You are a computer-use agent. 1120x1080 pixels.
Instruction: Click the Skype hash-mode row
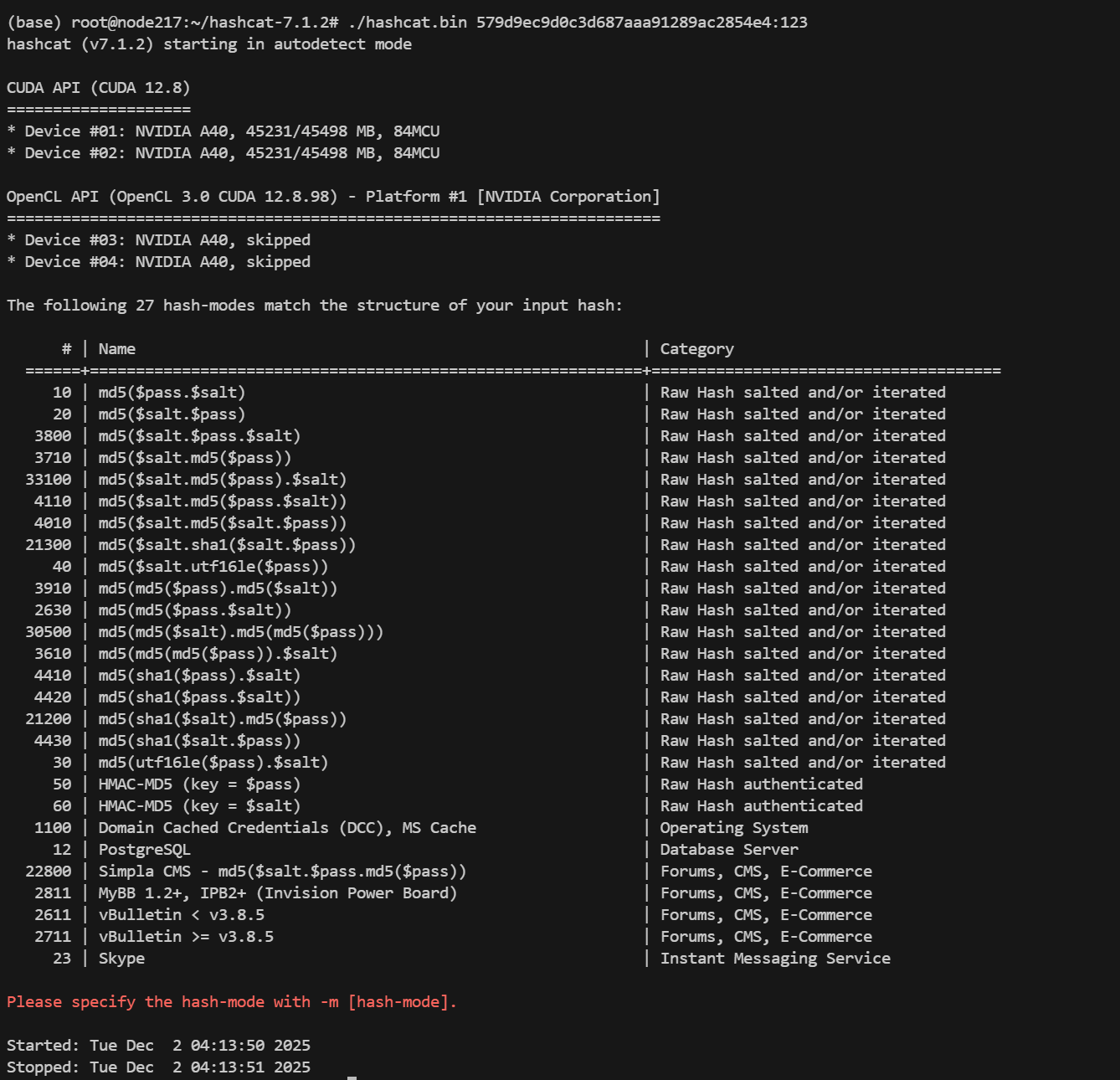(x=121, y=959)
